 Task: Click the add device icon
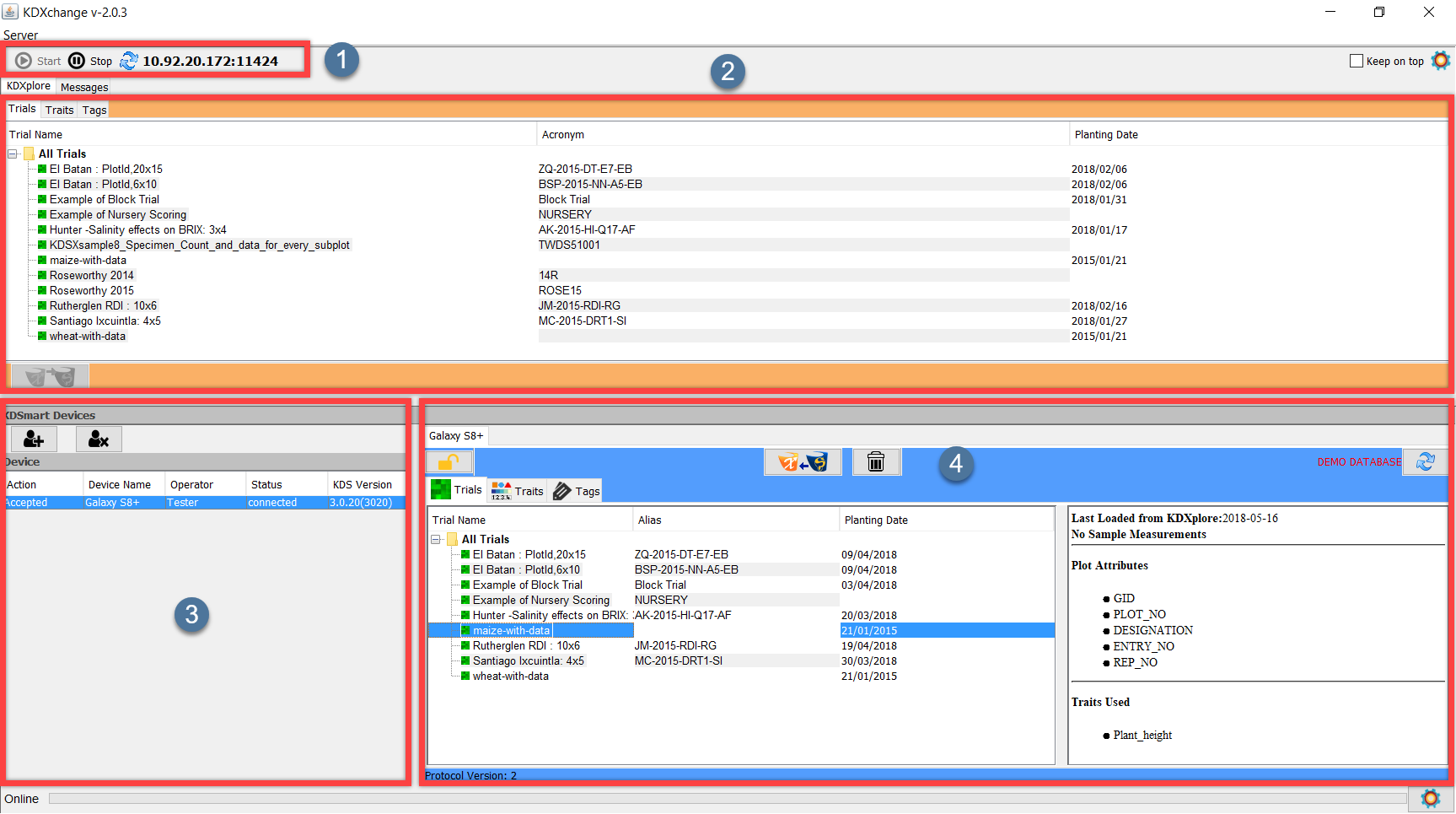click(x=34, y=439)
